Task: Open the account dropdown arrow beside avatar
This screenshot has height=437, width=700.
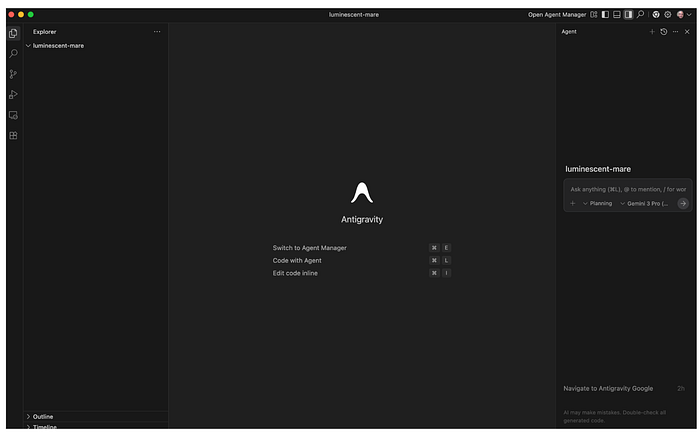Action: (x=689, y=15)
